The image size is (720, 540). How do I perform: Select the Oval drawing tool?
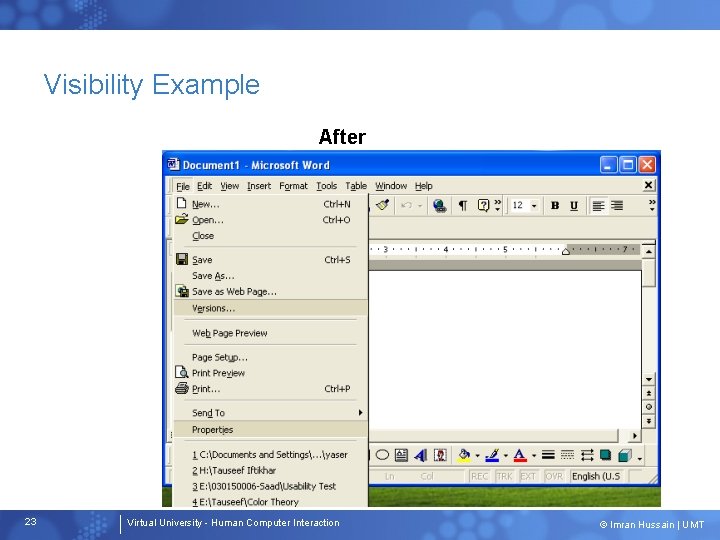382,455
